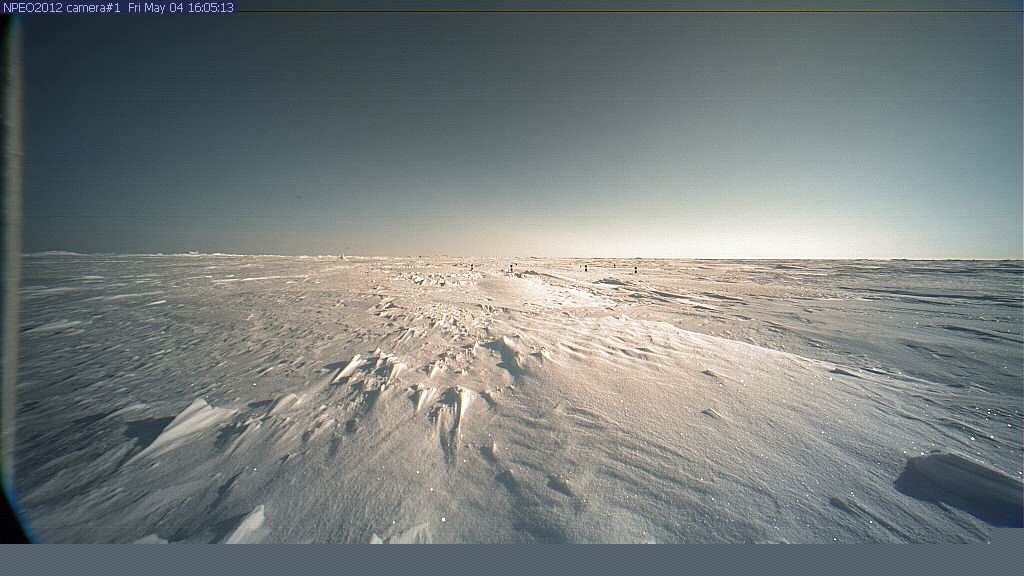Pick the second black marker pole from the left

point(512,267)
